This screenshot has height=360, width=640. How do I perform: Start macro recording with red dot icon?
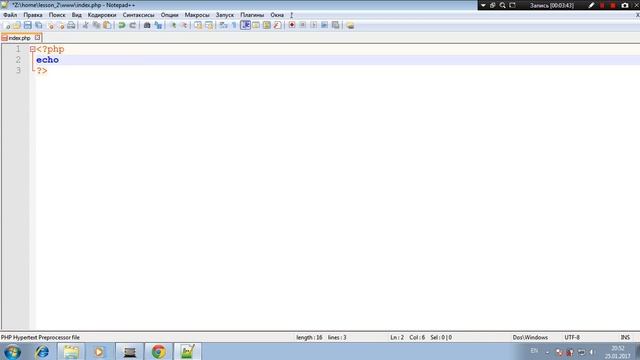(292, 25)
